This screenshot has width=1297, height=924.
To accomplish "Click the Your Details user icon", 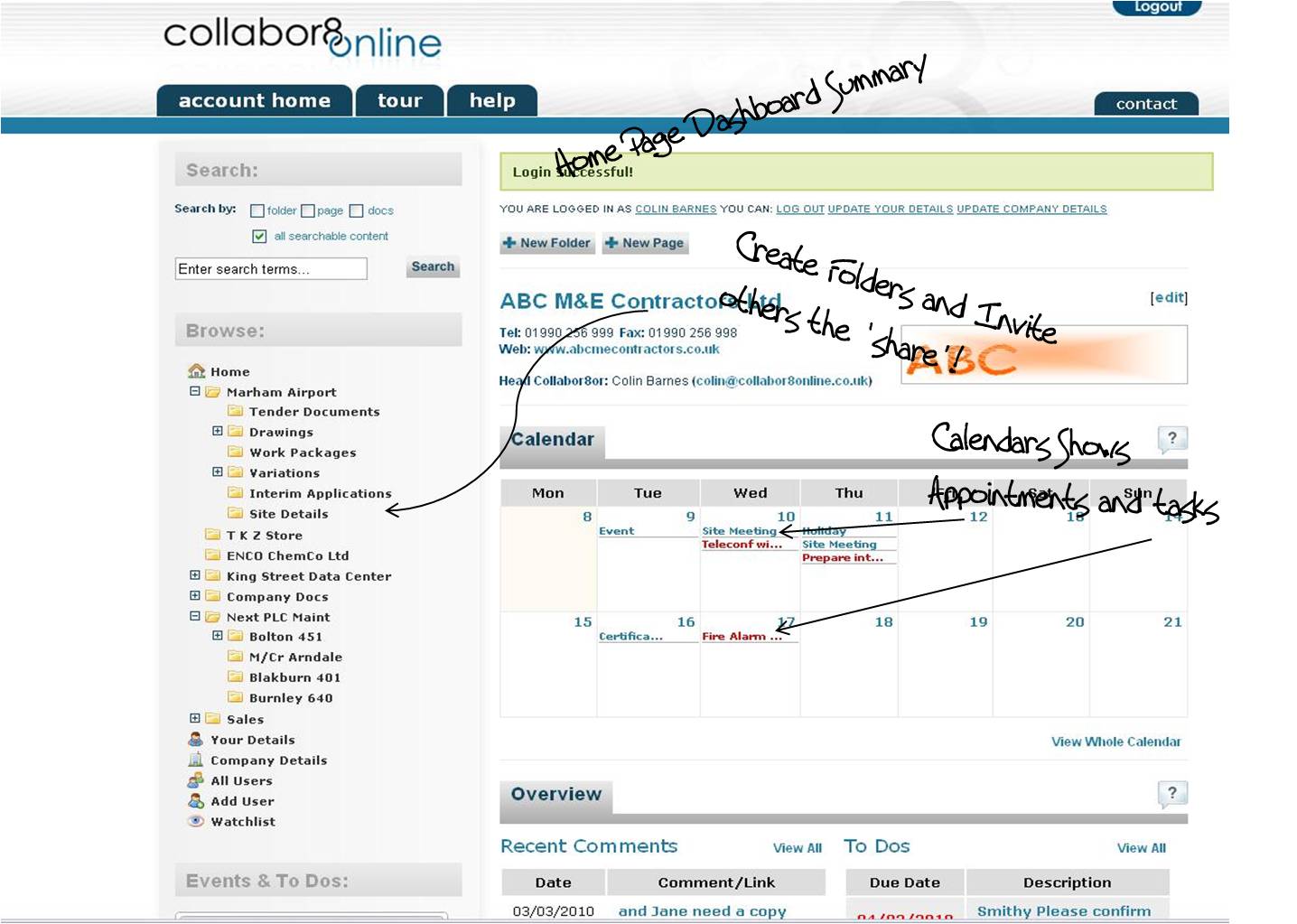I will (x=195, y=739).
